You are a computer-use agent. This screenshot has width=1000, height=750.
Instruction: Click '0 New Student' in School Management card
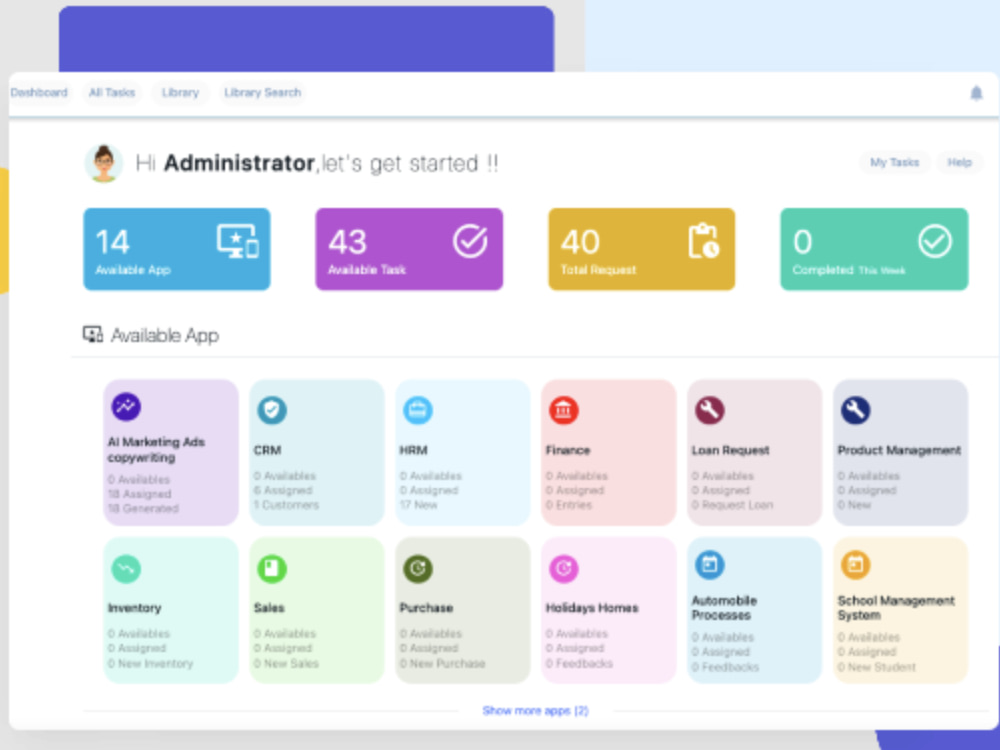tap(876, 667)
